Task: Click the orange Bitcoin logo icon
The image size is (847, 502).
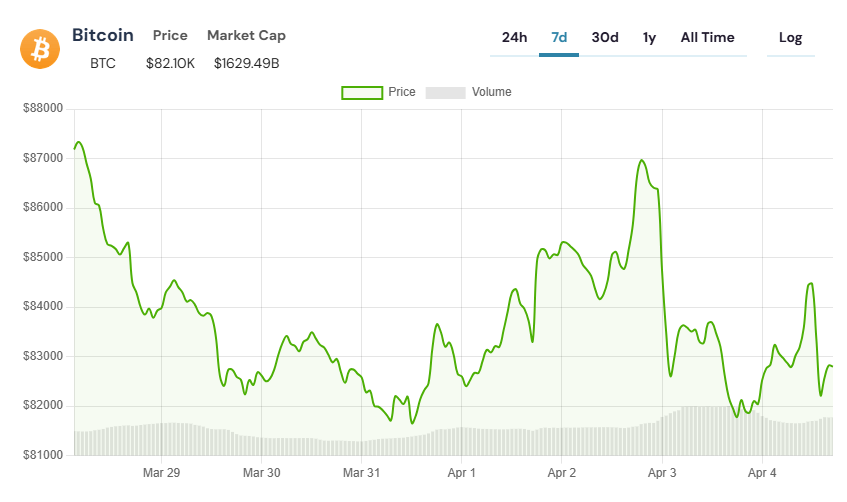Action: (40, 49)
